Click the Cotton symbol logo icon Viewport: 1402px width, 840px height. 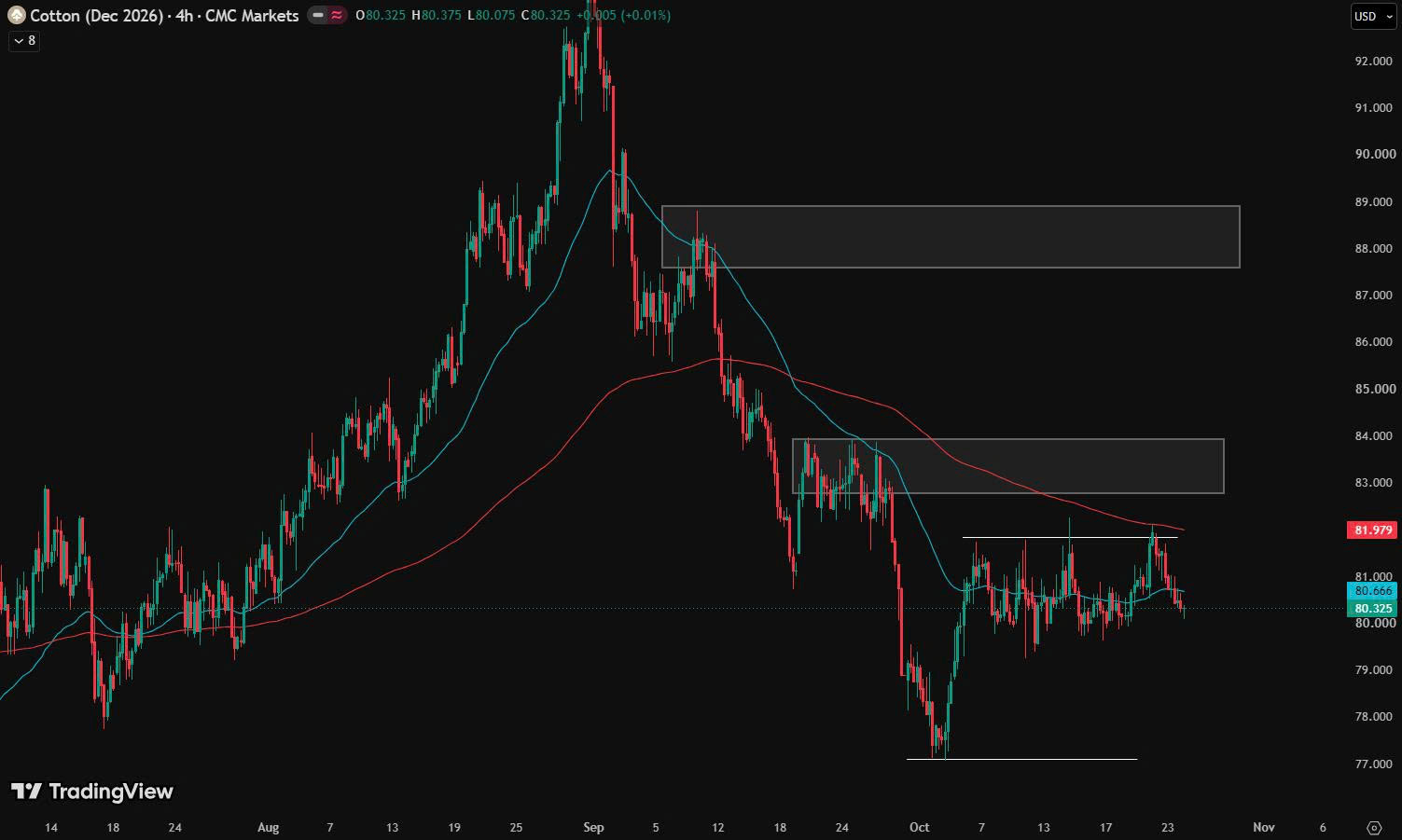coord(16,16)
